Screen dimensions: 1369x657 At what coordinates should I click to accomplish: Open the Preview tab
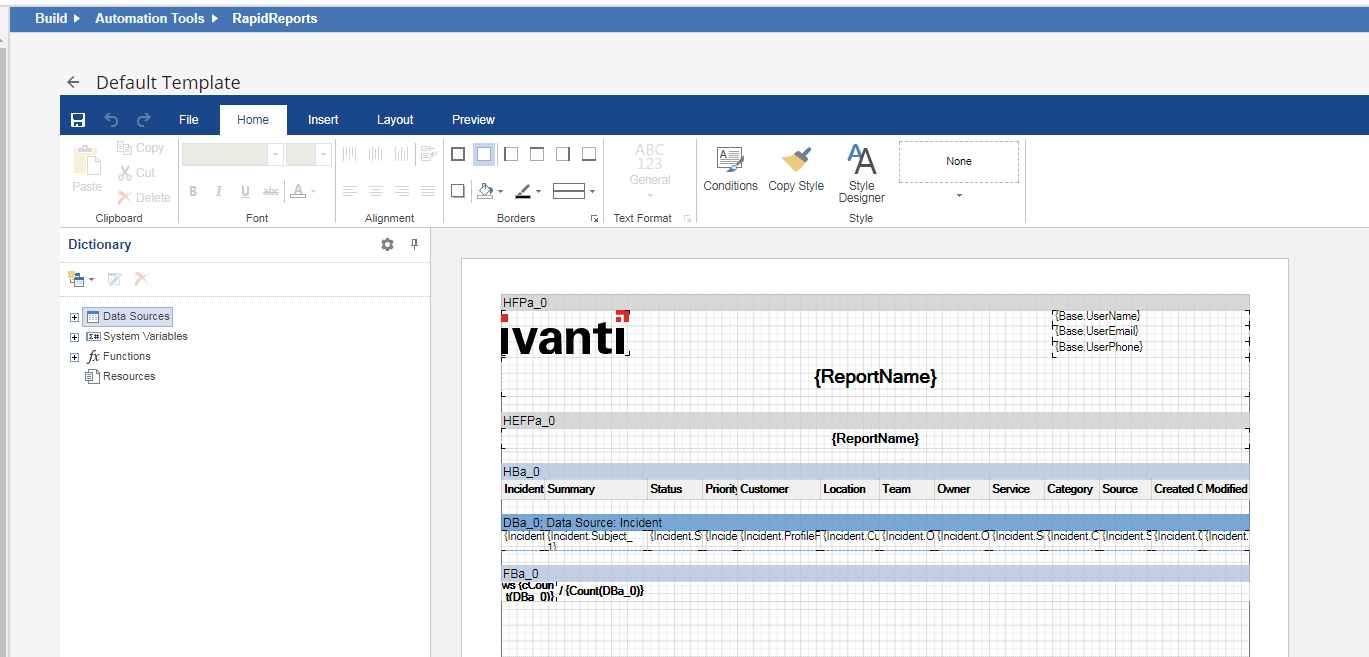[473, 120]
